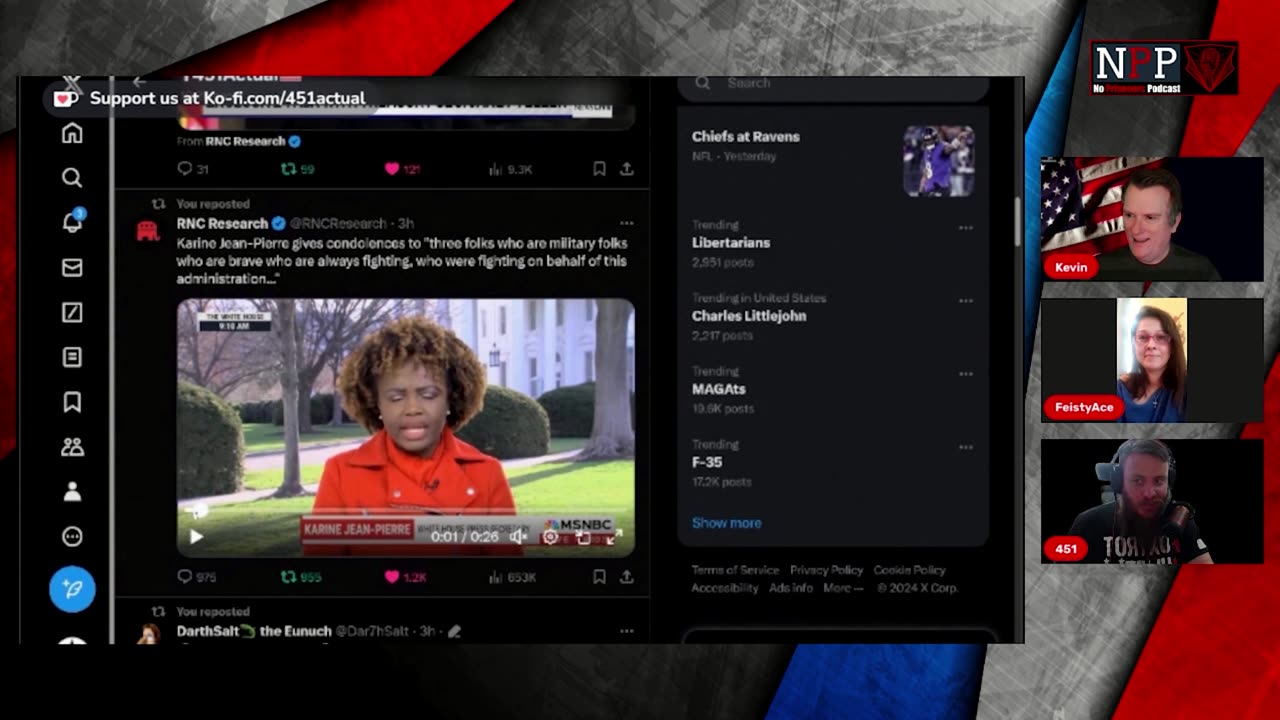Open more options for DarthSalt post
The width and height of the screenshot is (1280, 720).
pos(626,631)
